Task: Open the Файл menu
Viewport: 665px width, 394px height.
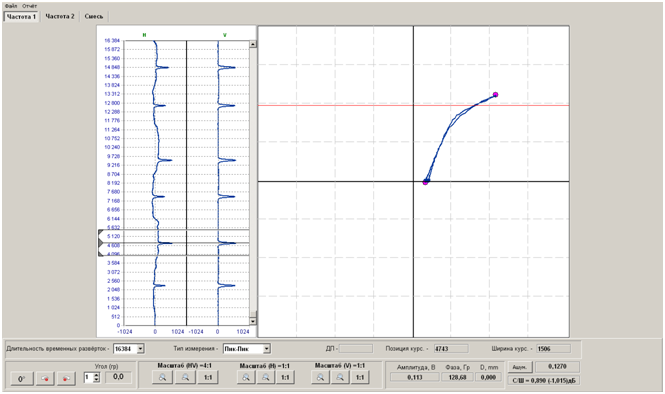Action: coord(11,6)
